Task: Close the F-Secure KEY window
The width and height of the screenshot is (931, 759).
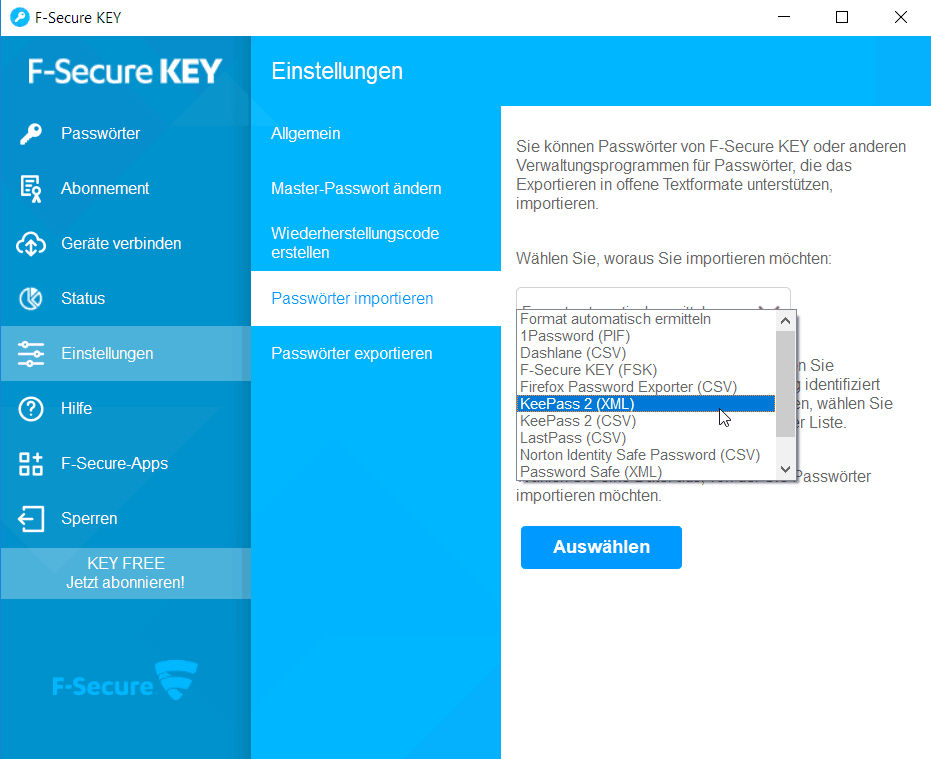Action: point(901,17)
